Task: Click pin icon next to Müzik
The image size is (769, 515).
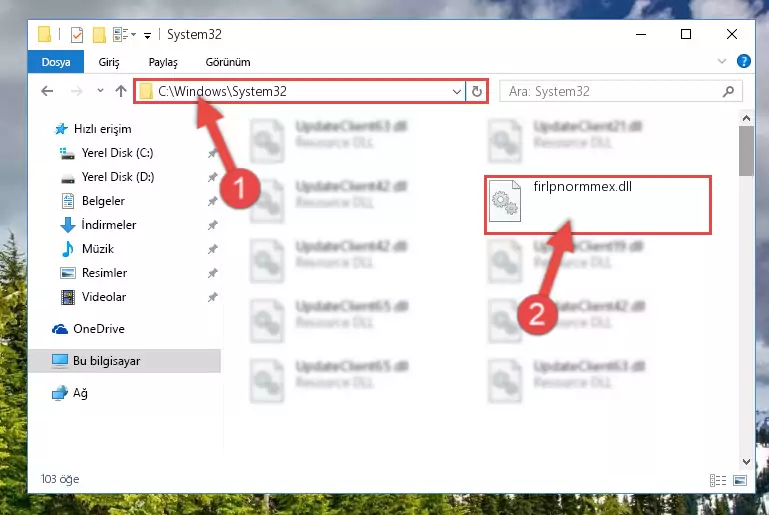Action: click(x=212, y=250)
